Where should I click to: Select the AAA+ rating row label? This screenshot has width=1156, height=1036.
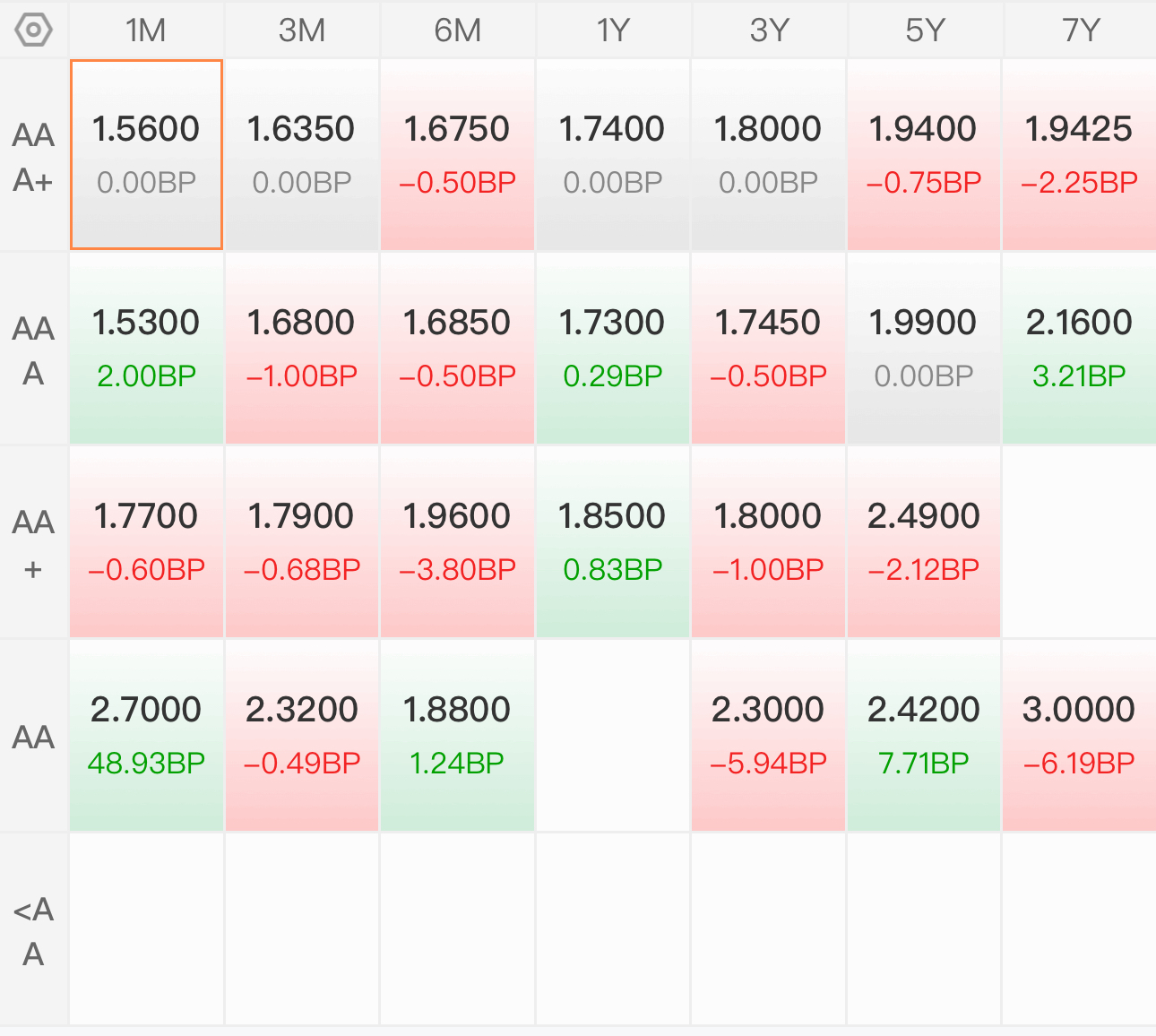point(34,156)
